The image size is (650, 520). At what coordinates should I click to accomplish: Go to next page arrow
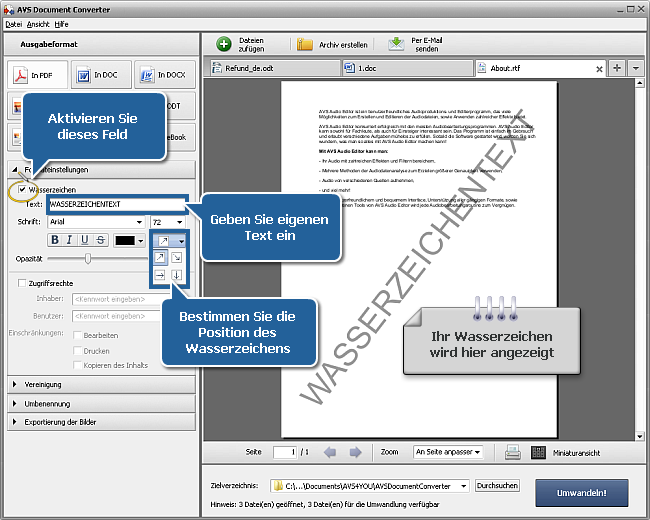click(355, 452)
